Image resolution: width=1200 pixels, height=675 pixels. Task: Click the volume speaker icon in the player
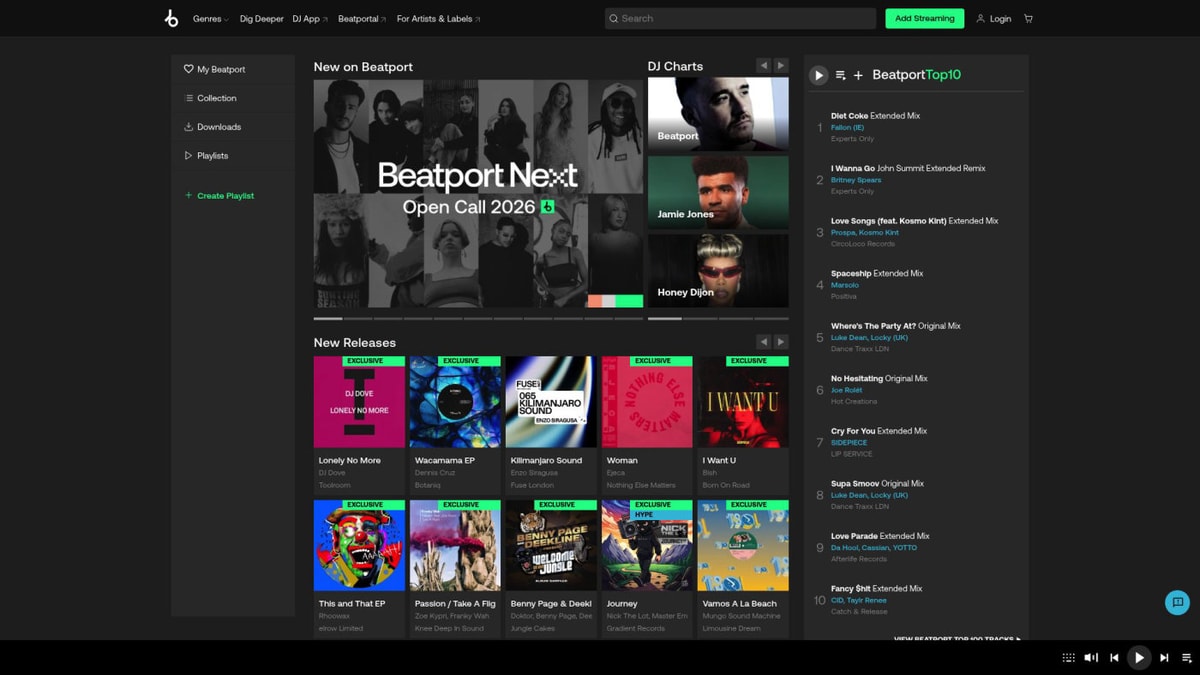(1091, 658)
